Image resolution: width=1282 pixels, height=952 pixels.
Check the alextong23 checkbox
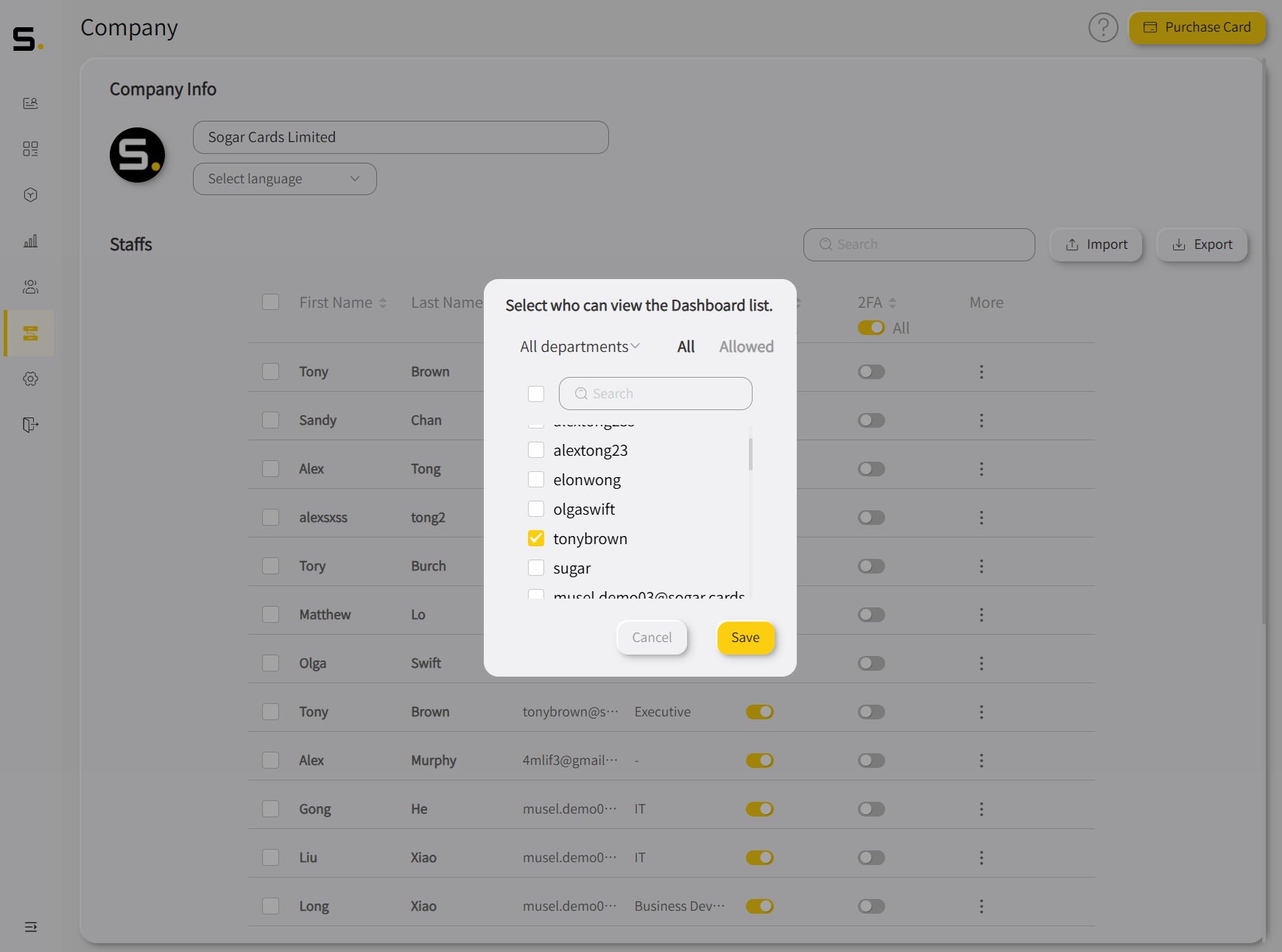[536, 450]
